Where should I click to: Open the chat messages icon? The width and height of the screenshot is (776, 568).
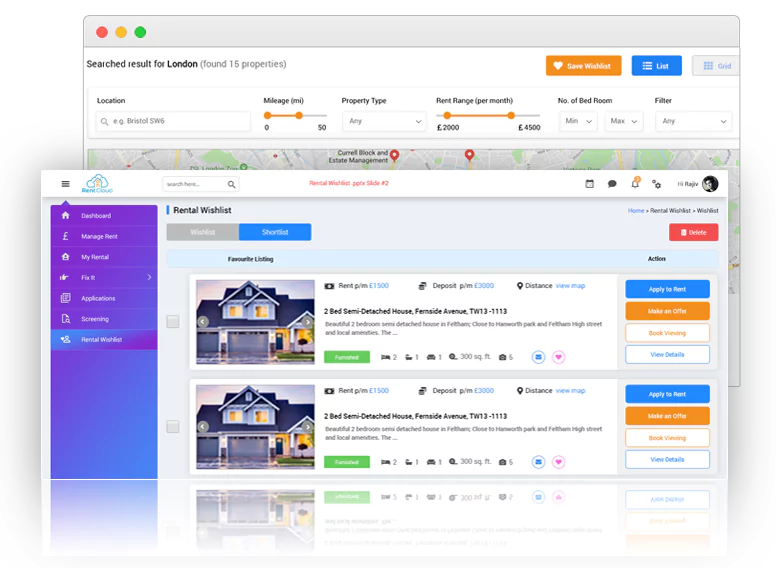click(612, 184)
